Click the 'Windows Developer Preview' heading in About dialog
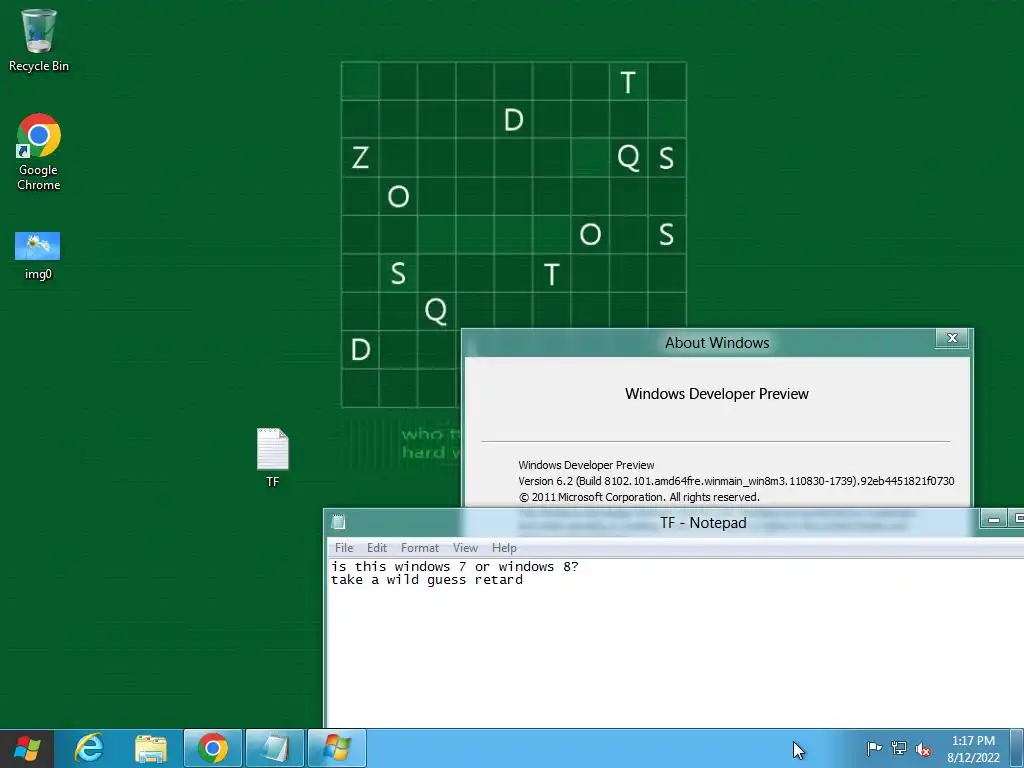This screenshot has width=1024, height=768. point(716,394)
